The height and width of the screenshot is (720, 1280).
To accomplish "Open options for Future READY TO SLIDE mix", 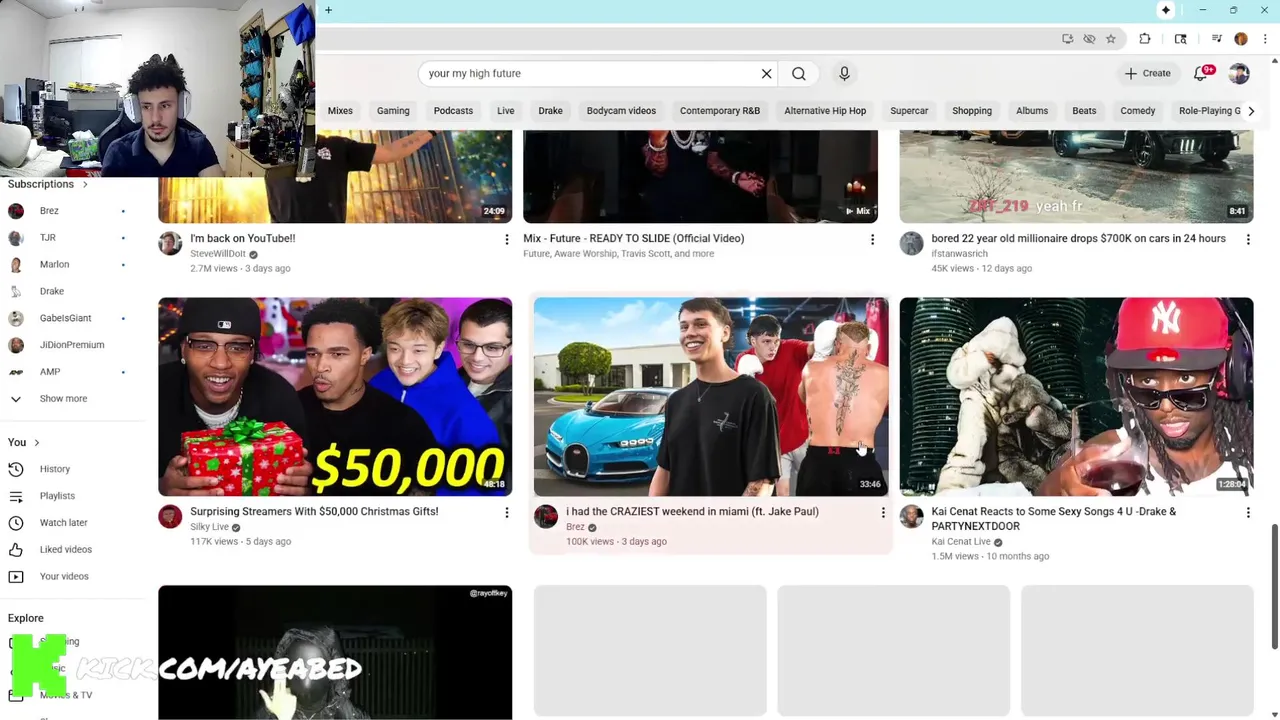I will [x=872, y=240].
